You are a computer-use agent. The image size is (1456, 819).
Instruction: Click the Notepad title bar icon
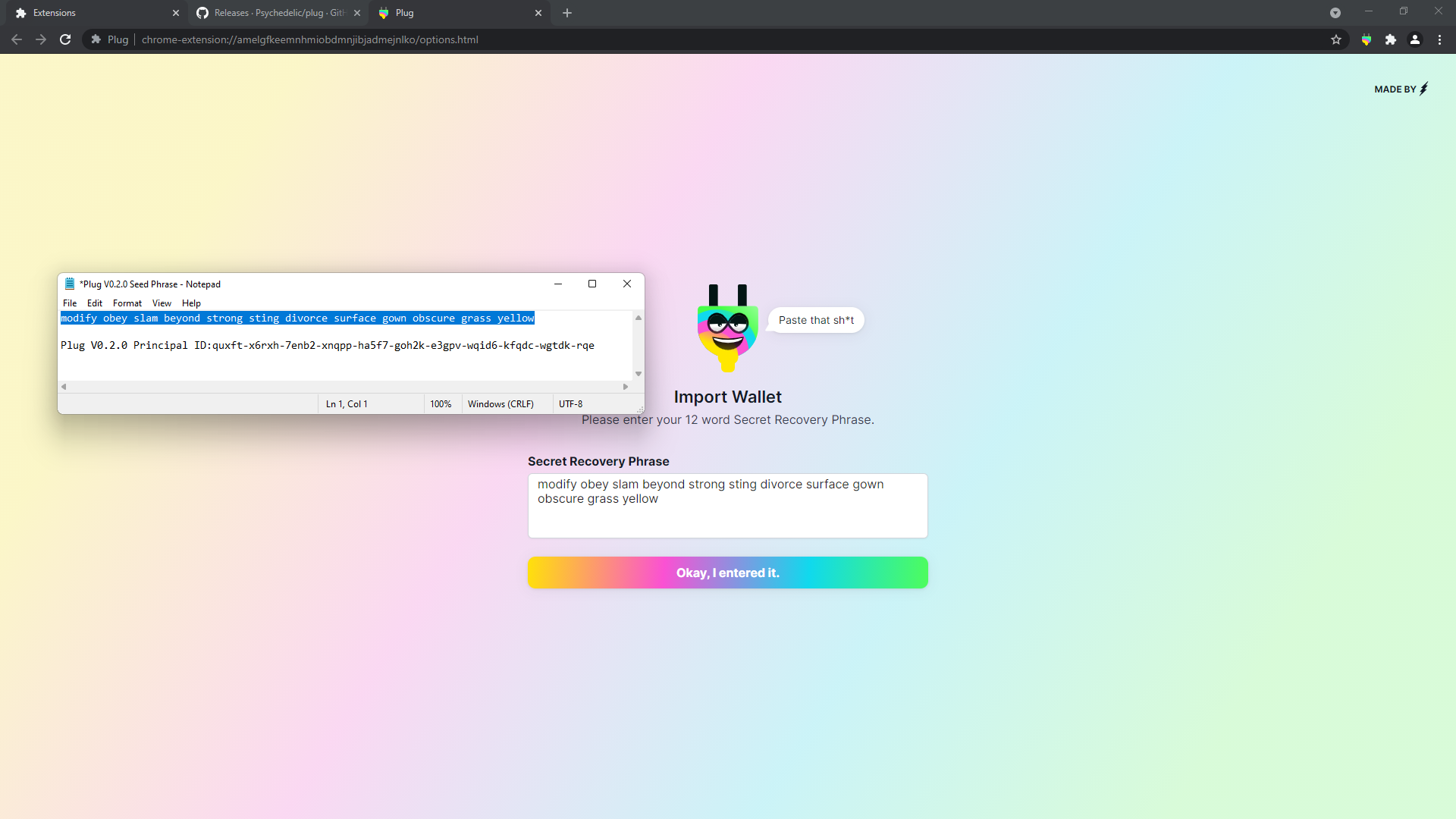[x=70, y=284]
